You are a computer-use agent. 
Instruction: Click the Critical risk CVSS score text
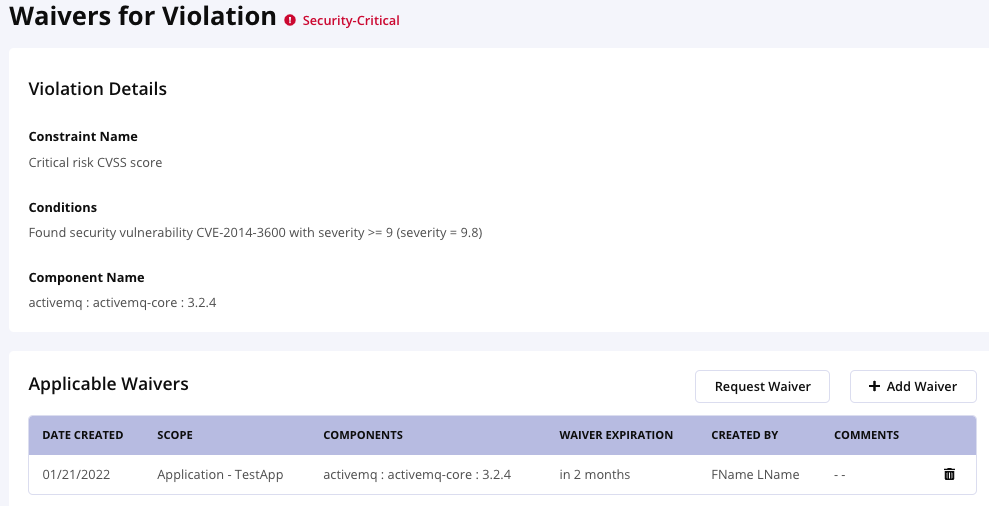[x=95, y=162]
